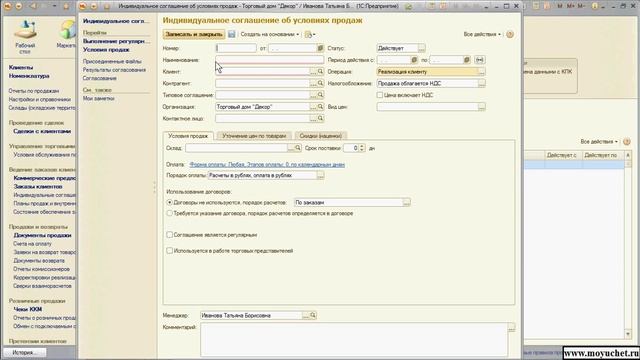Enable Соглашение является регулярным checkbox

(169, 235)
